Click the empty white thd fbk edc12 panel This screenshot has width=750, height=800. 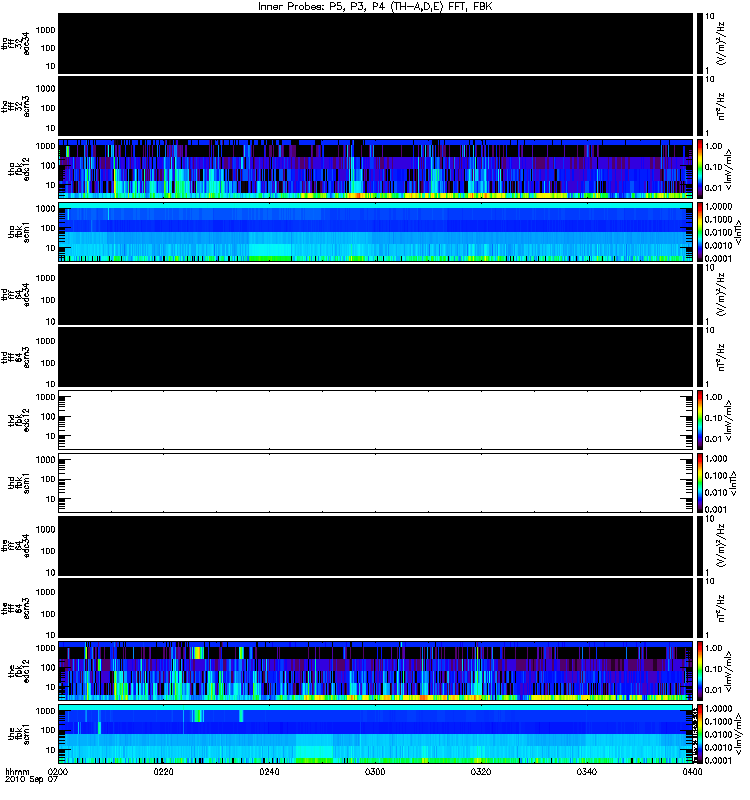[376, 420]
